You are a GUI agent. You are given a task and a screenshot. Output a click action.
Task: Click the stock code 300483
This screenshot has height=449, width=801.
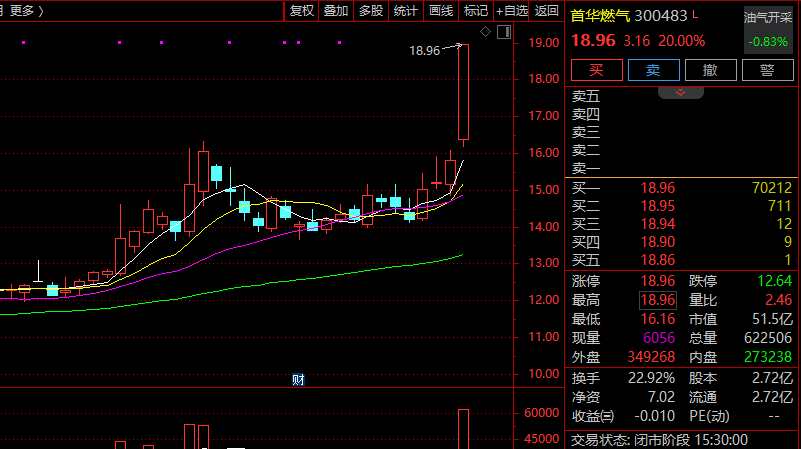tap(661, 16)
